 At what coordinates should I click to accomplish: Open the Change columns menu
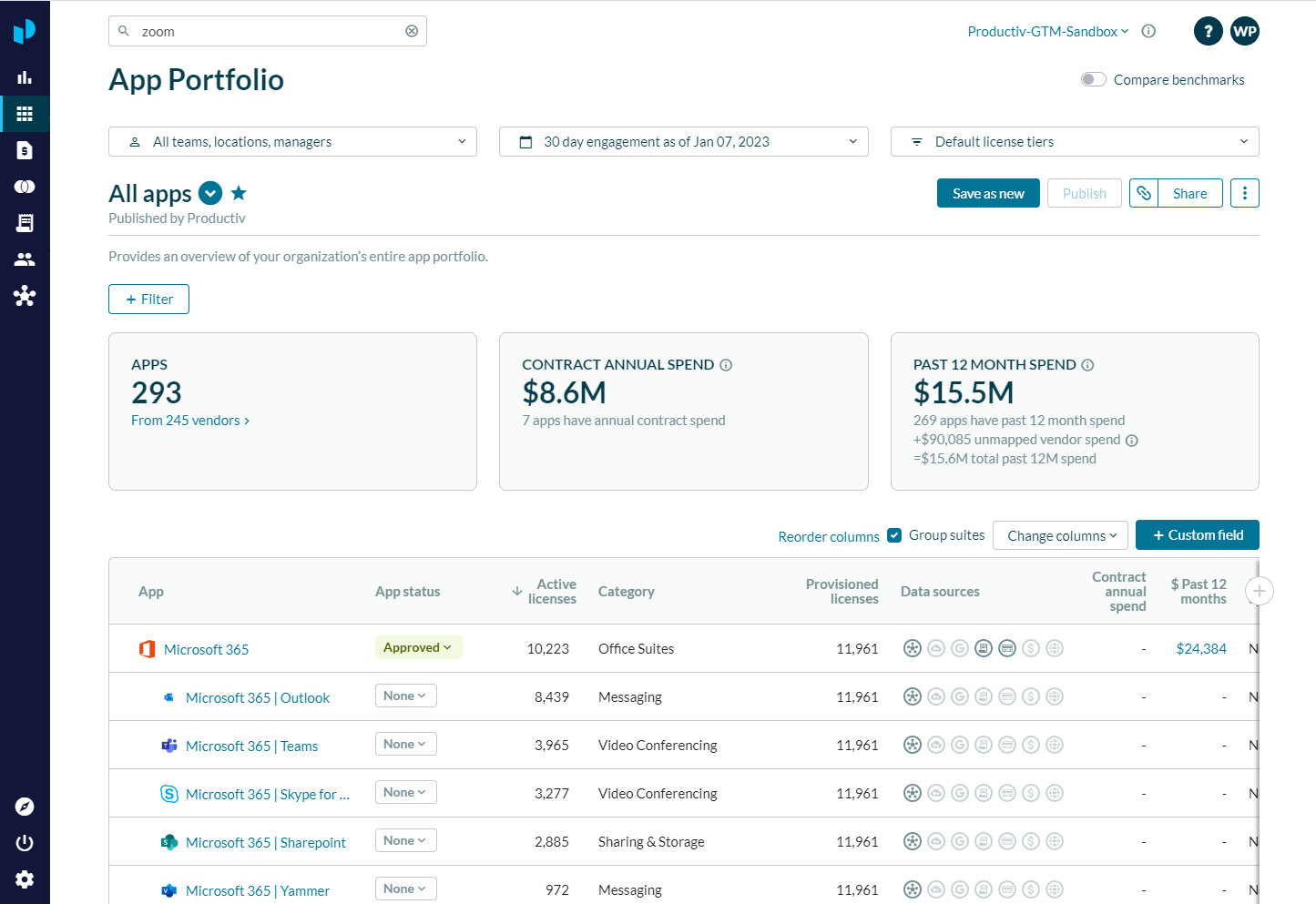[x=1060, y=536]
